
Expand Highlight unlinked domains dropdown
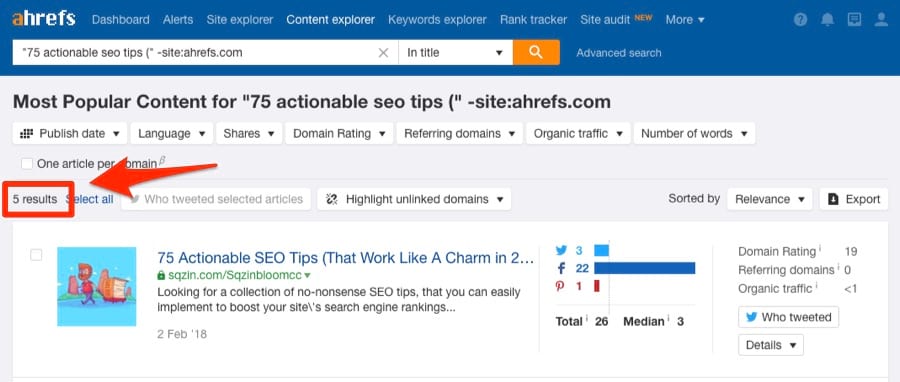[x=414, y=199]
